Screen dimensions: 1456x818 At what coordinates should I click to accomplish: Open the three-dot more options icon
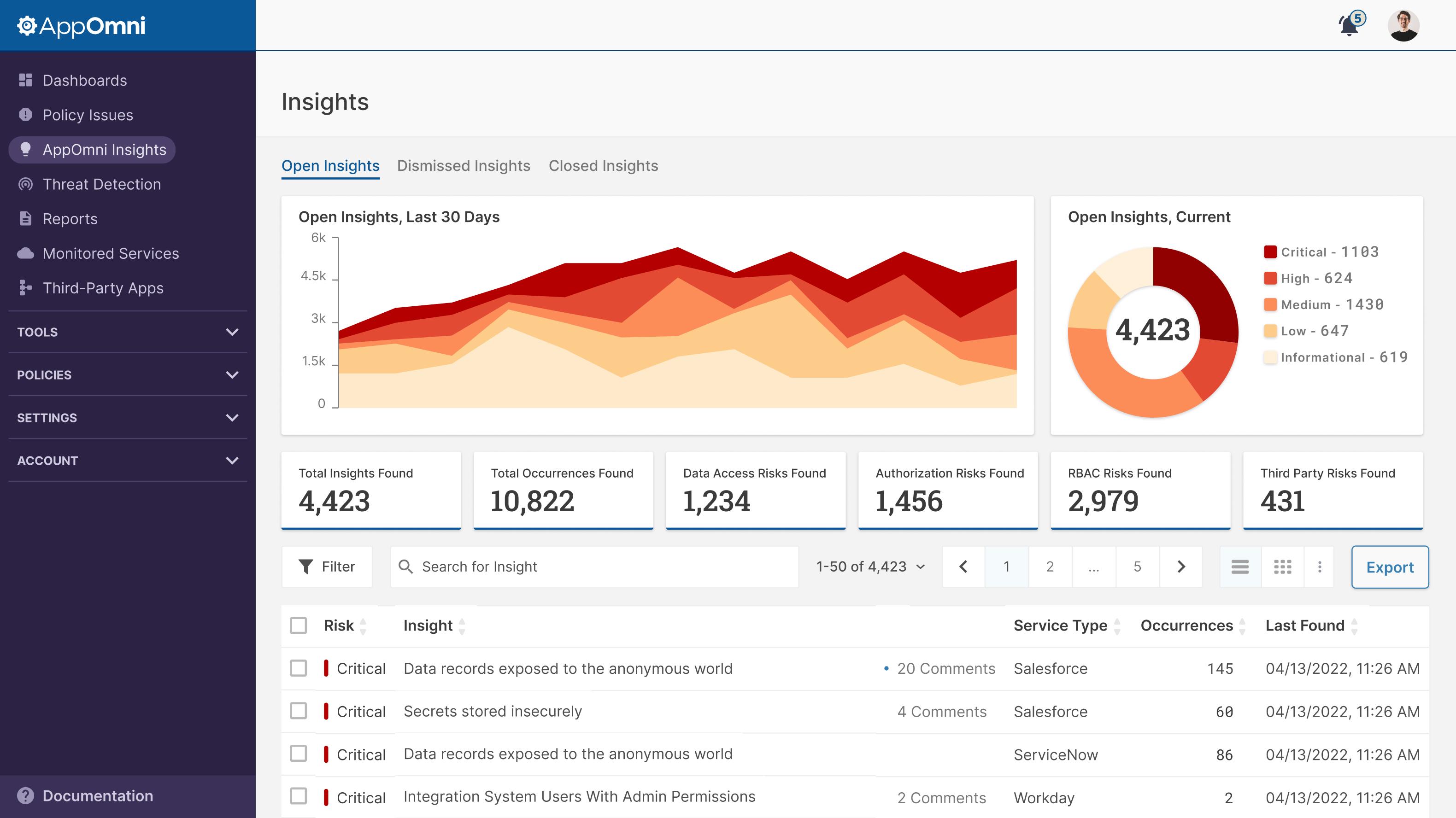coord(1320,567)
